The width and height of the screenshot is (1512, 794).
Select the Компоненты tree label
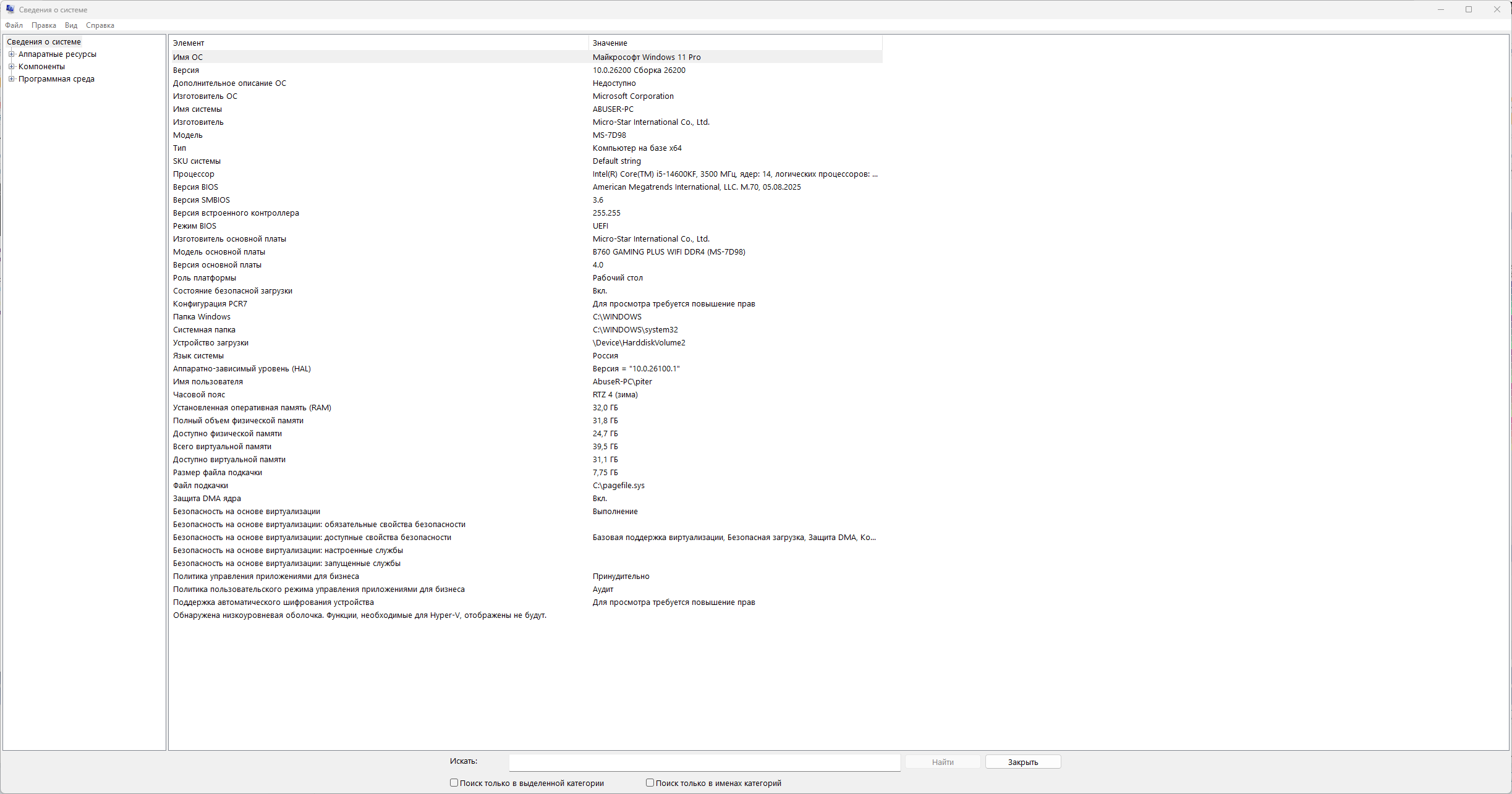[41, 67]
